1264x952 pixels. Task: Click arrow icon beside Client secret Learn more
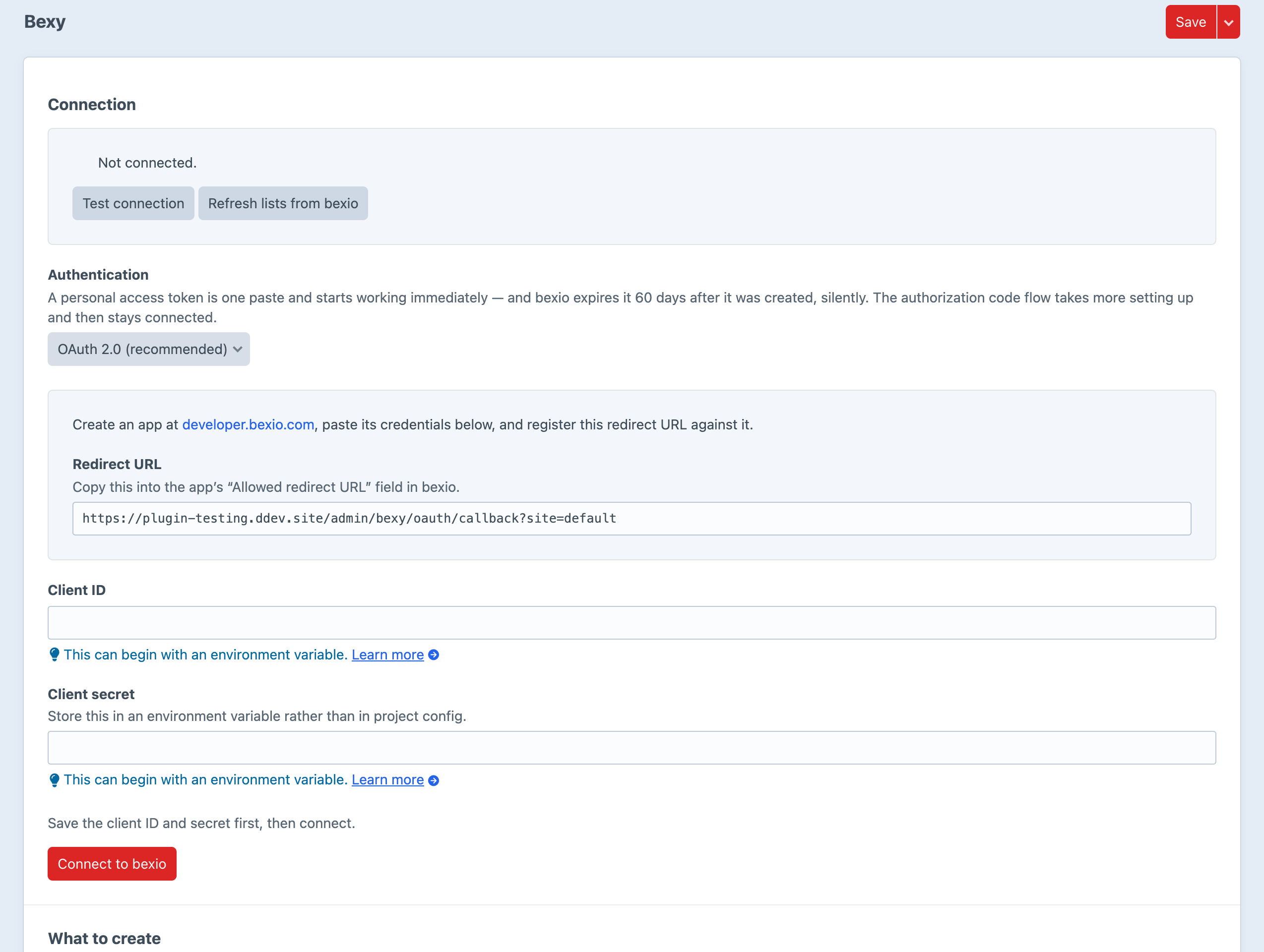[434, 780]
